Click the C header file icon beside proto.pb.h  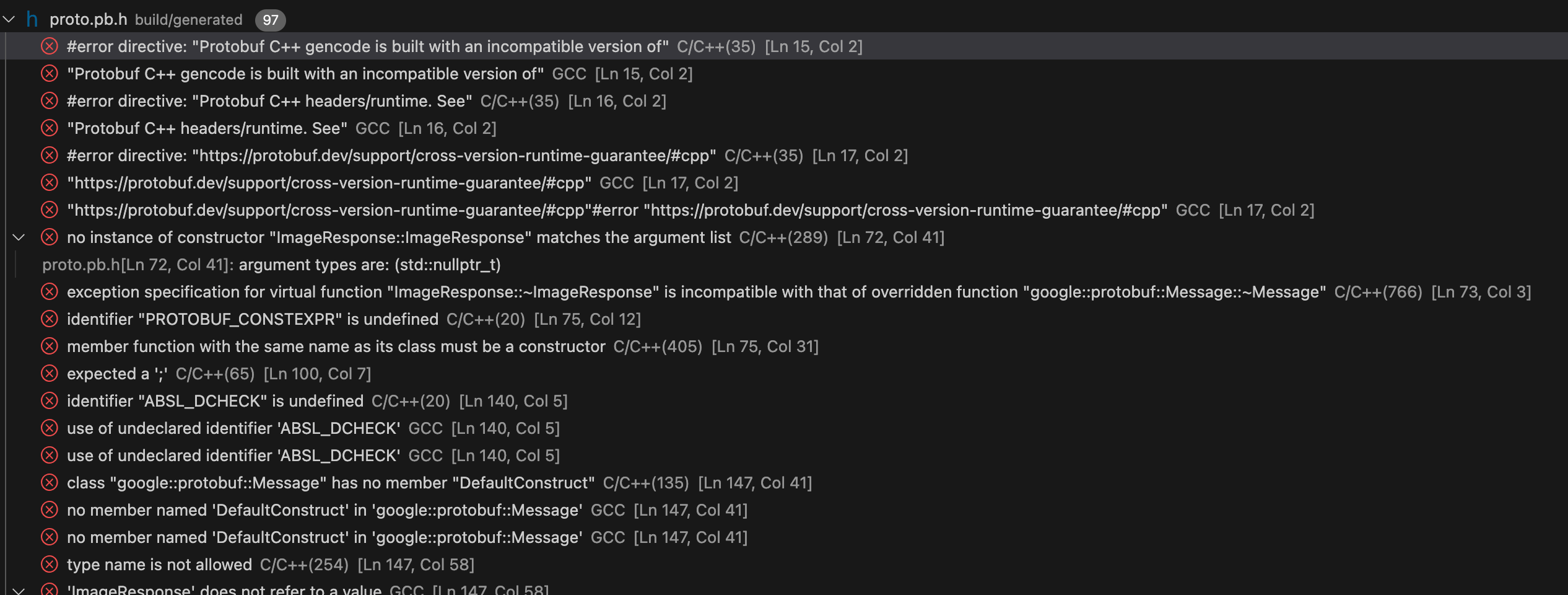pos(32,19)
